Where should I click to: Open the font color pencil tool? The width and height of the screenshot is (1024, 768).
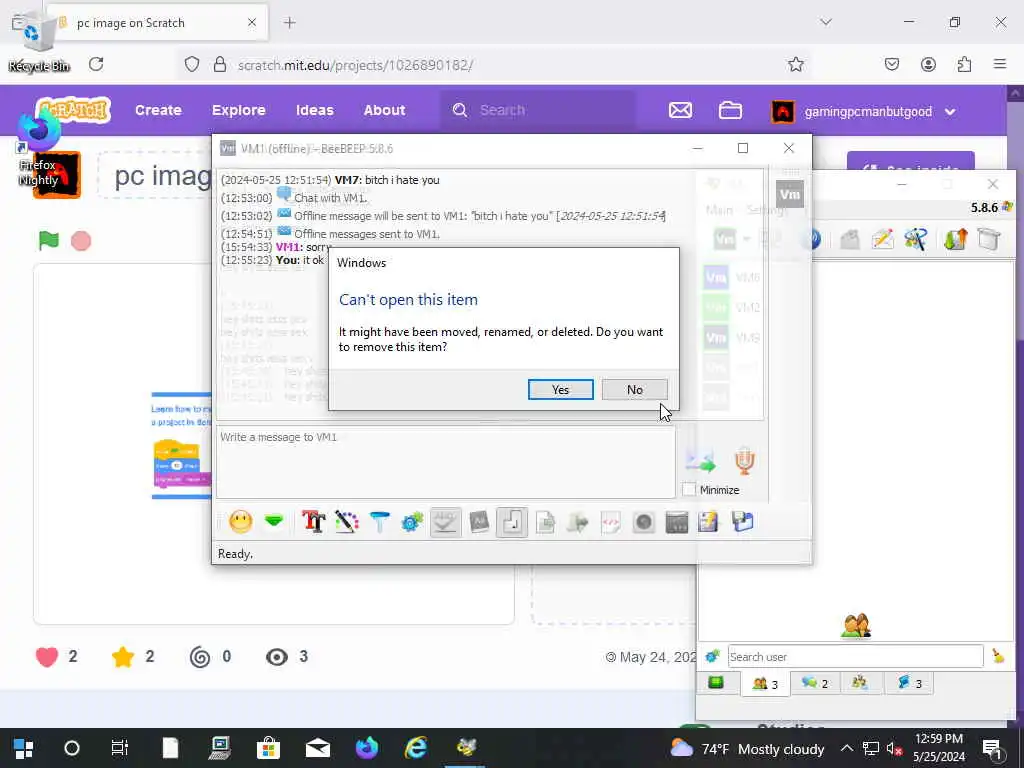[347, 522]
